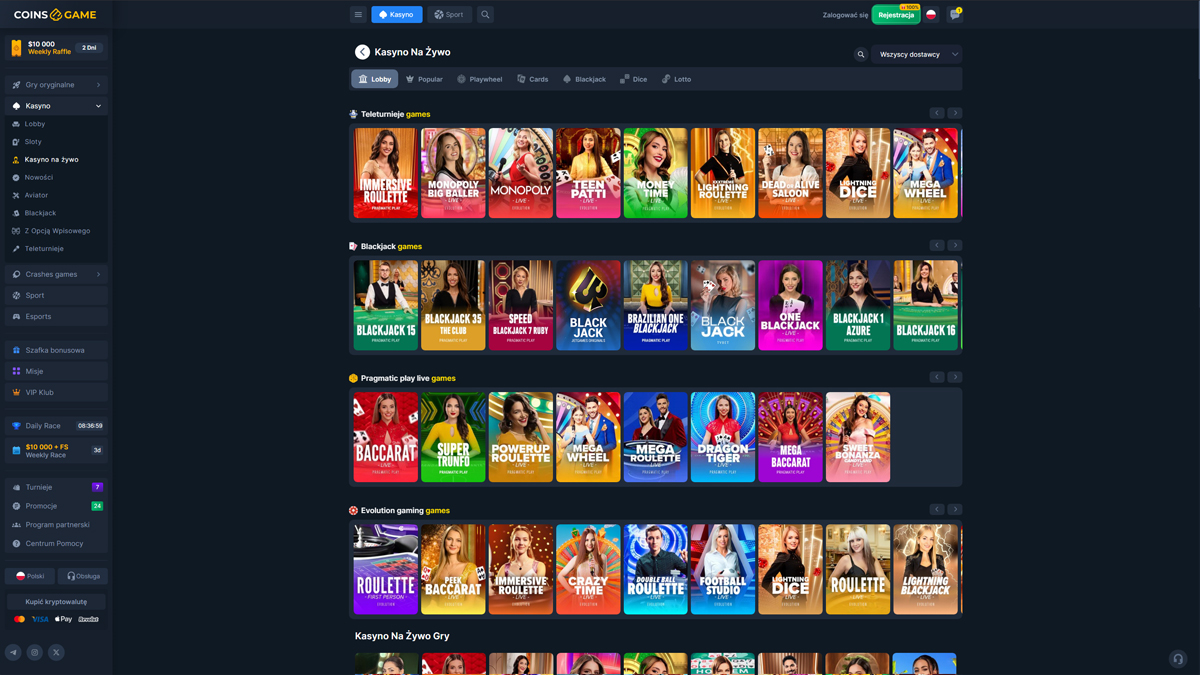Switch to the Blackjack category tab
1200x675 pixels.
[584, 79]
